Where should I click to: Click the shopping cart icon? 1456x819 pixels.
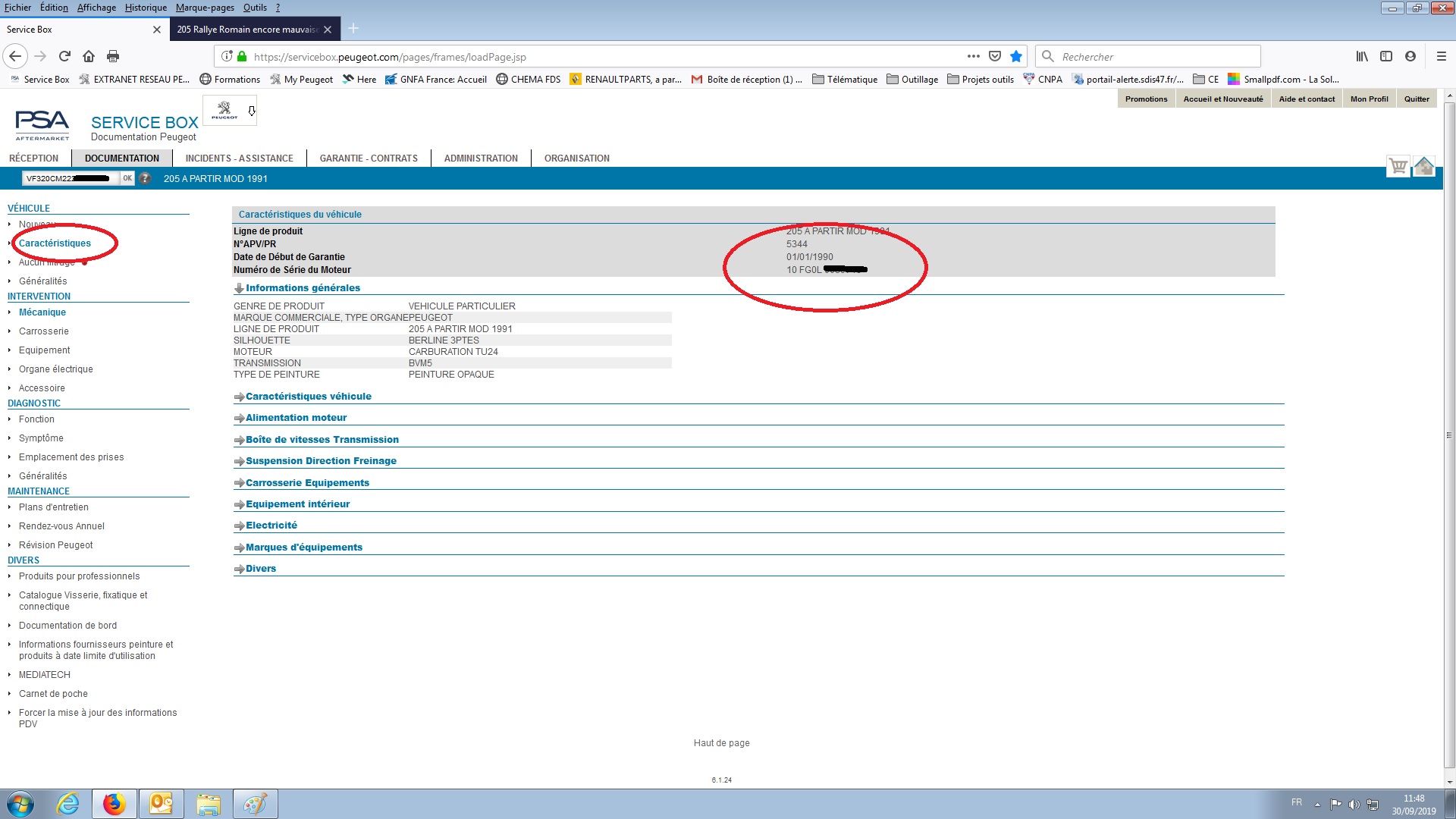1398,166
